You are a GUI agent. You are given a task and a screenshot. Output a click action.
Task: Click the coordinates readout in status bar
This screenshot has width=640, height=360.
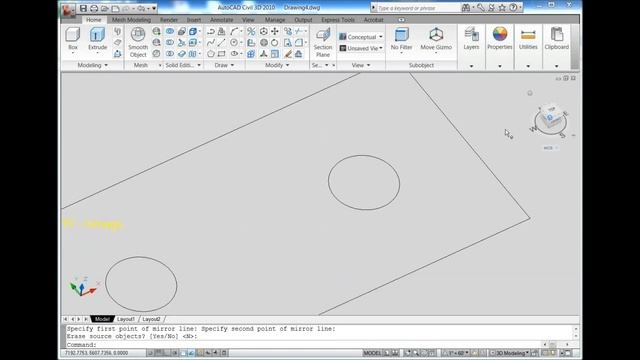96,353
